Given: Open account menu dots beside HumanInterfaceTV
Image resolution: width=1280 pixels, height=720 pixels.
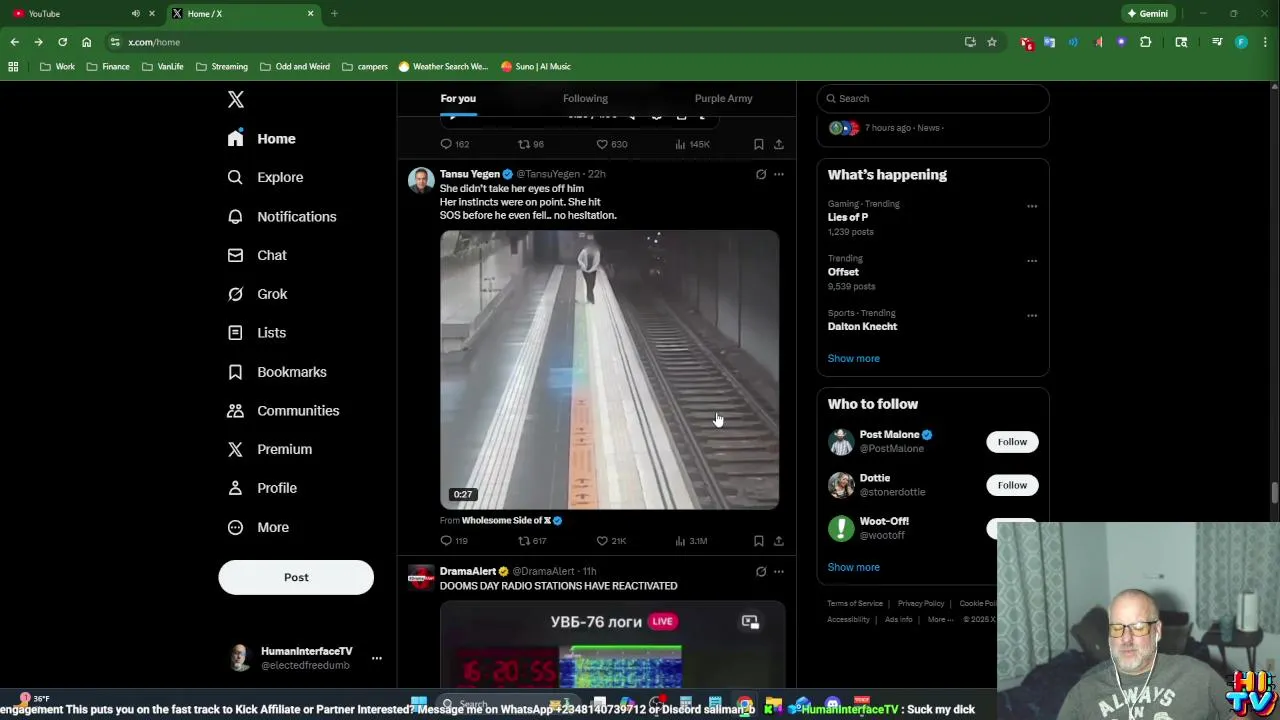Looking at the screenshot, I should 377,658.
